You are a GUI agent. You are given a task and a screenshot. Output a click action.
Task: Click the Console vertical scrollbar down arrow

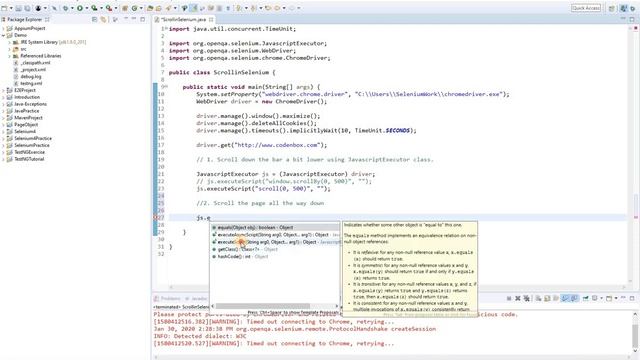(635, 351)
